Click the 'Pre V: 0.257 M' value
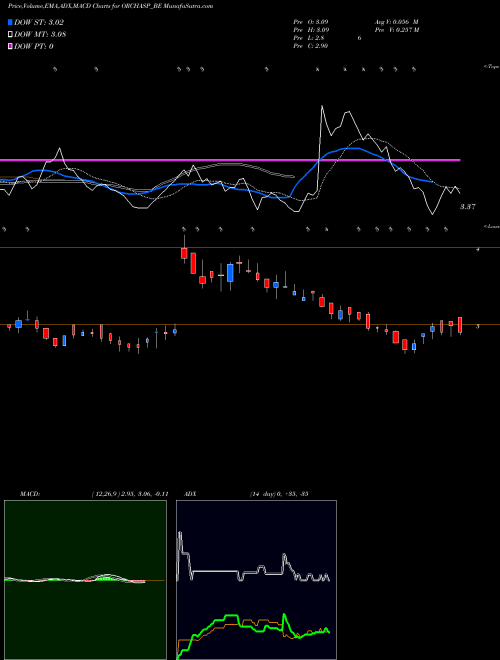This screenshot has height=660, width=500. (x=396, y=30)
